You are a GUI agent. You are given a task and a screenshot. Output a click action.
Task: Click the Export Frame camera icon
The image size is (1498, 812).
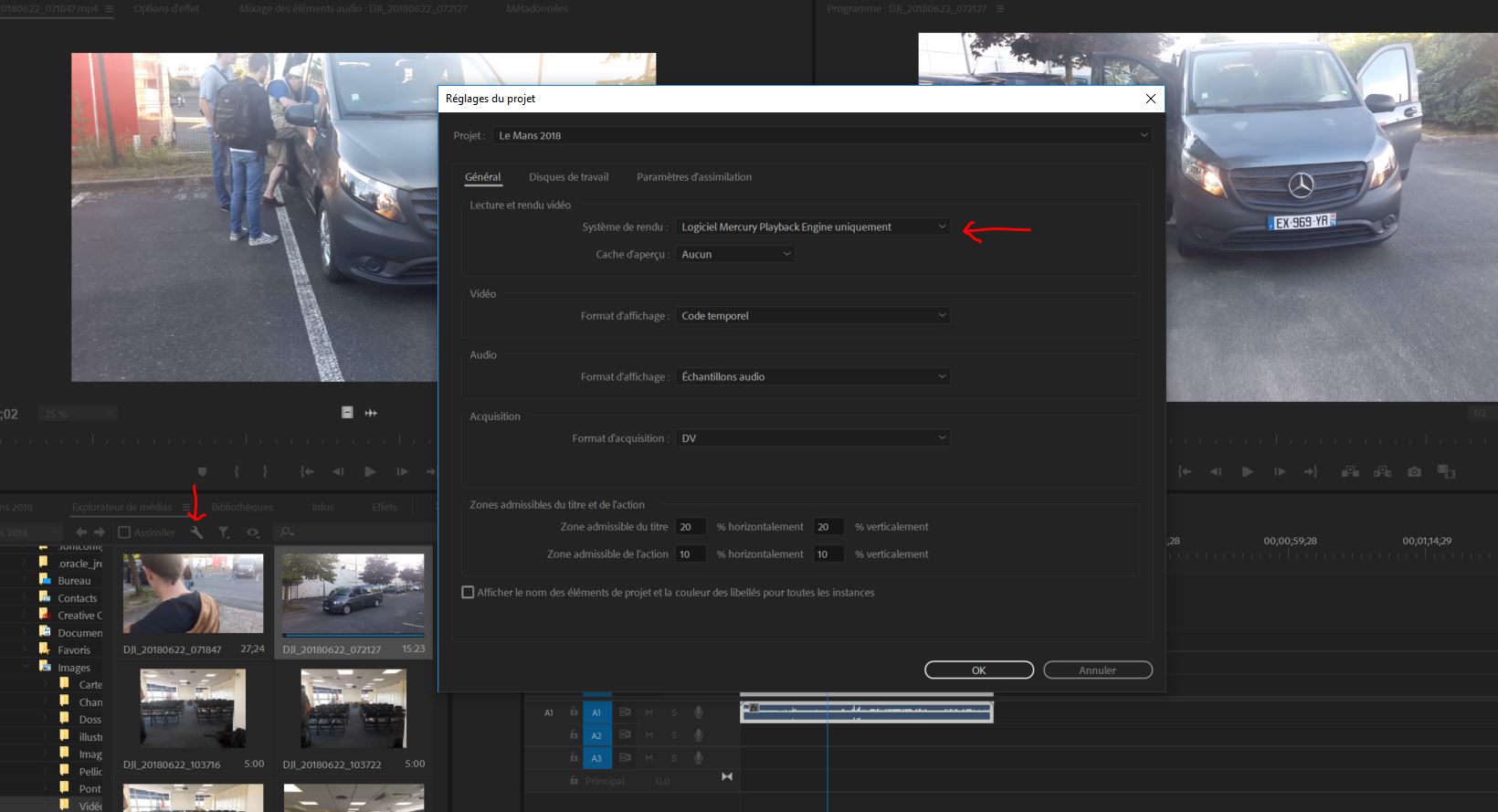1414,471
